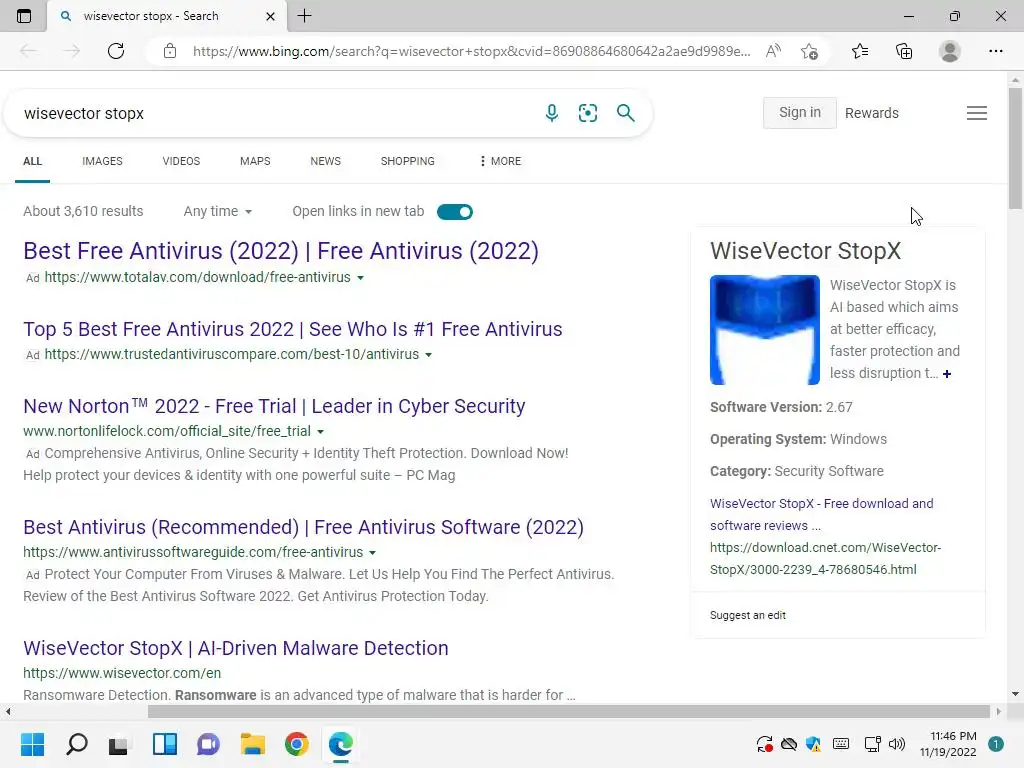
Task: Click the Back arrow in the browser
Action: coord(28,51)
